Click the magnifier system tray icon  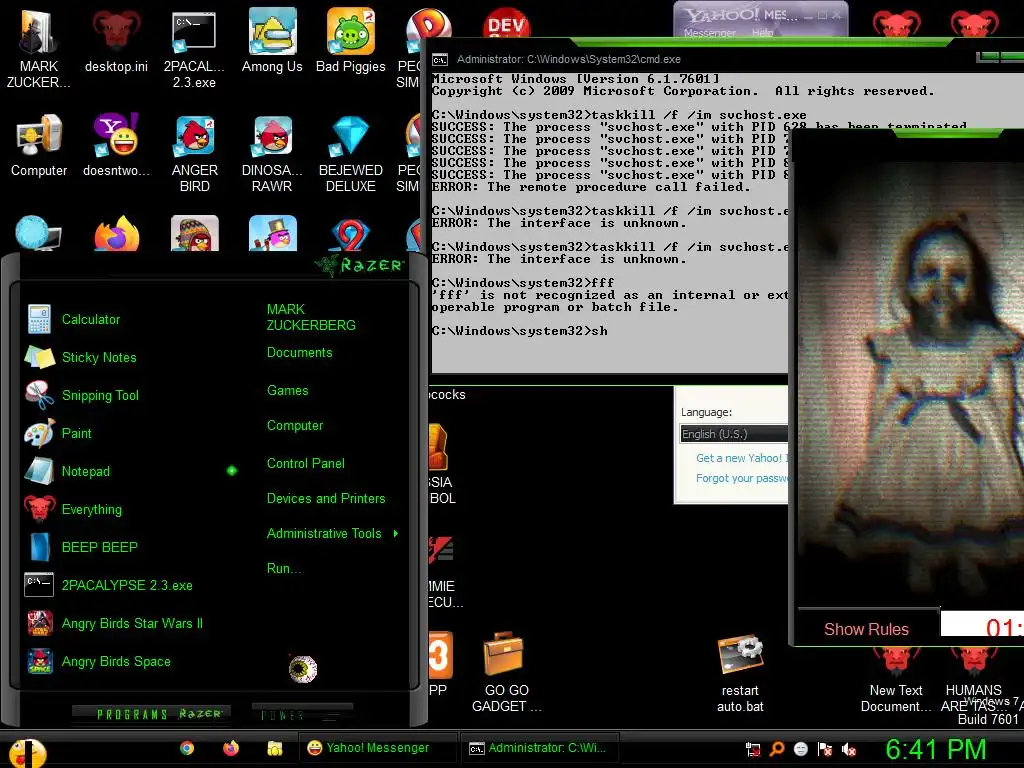776,749
